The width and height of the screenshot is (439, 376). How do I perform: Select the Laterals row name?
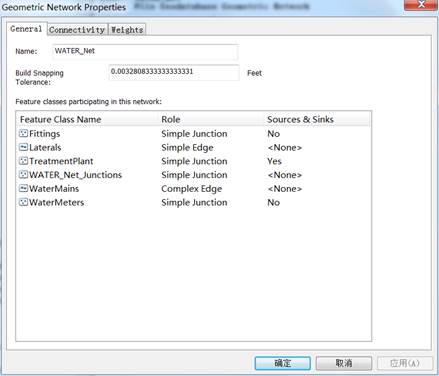(45, 147)
